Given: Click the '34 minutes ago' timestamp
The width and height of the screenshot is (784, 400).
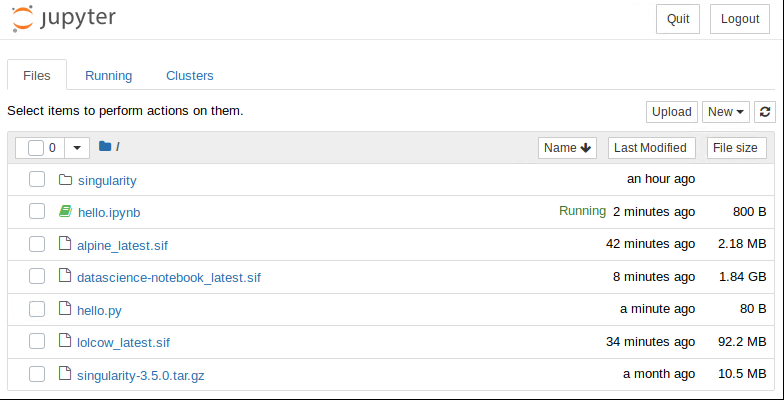Looking at the screenshot, I should pos(650,342).
